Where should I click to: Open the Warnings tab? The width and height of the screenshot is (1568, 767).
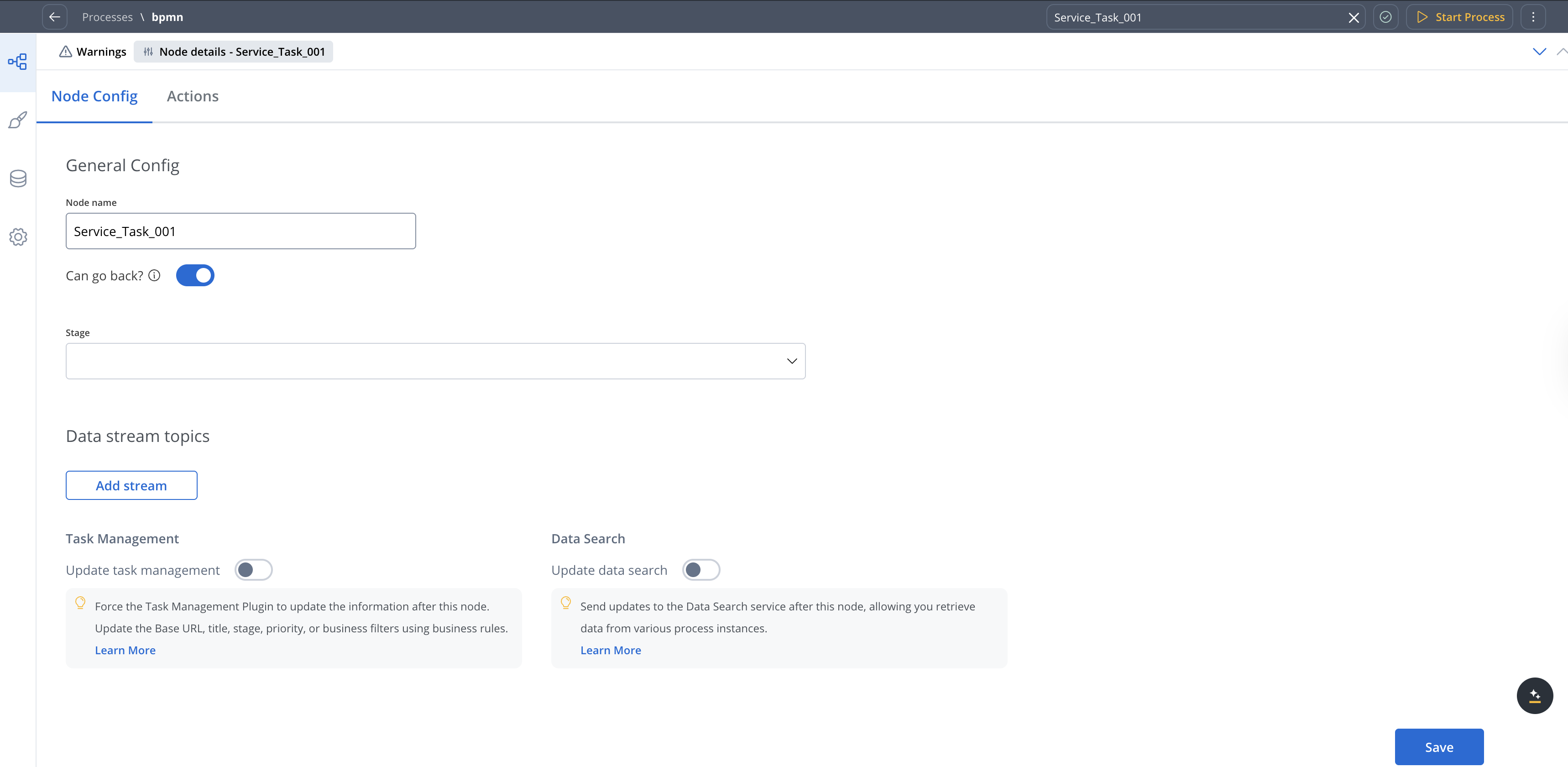pos(93,52)
